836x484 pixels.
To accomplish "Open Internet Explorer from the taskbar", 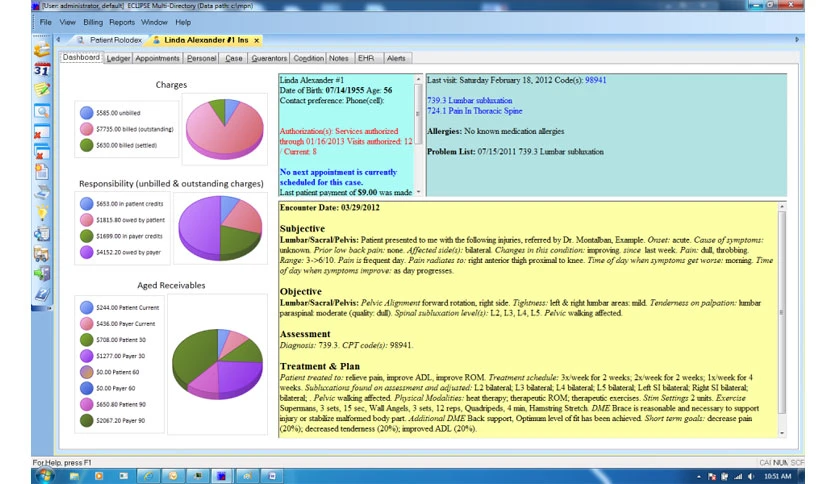I will [148, 476].
